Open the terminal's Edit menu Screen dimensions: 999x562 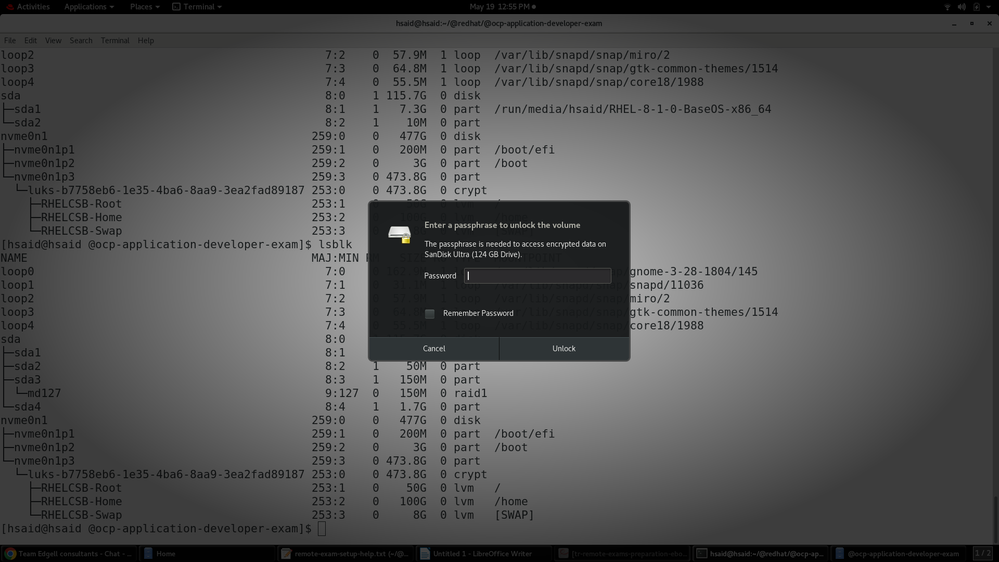click(30, 41)
